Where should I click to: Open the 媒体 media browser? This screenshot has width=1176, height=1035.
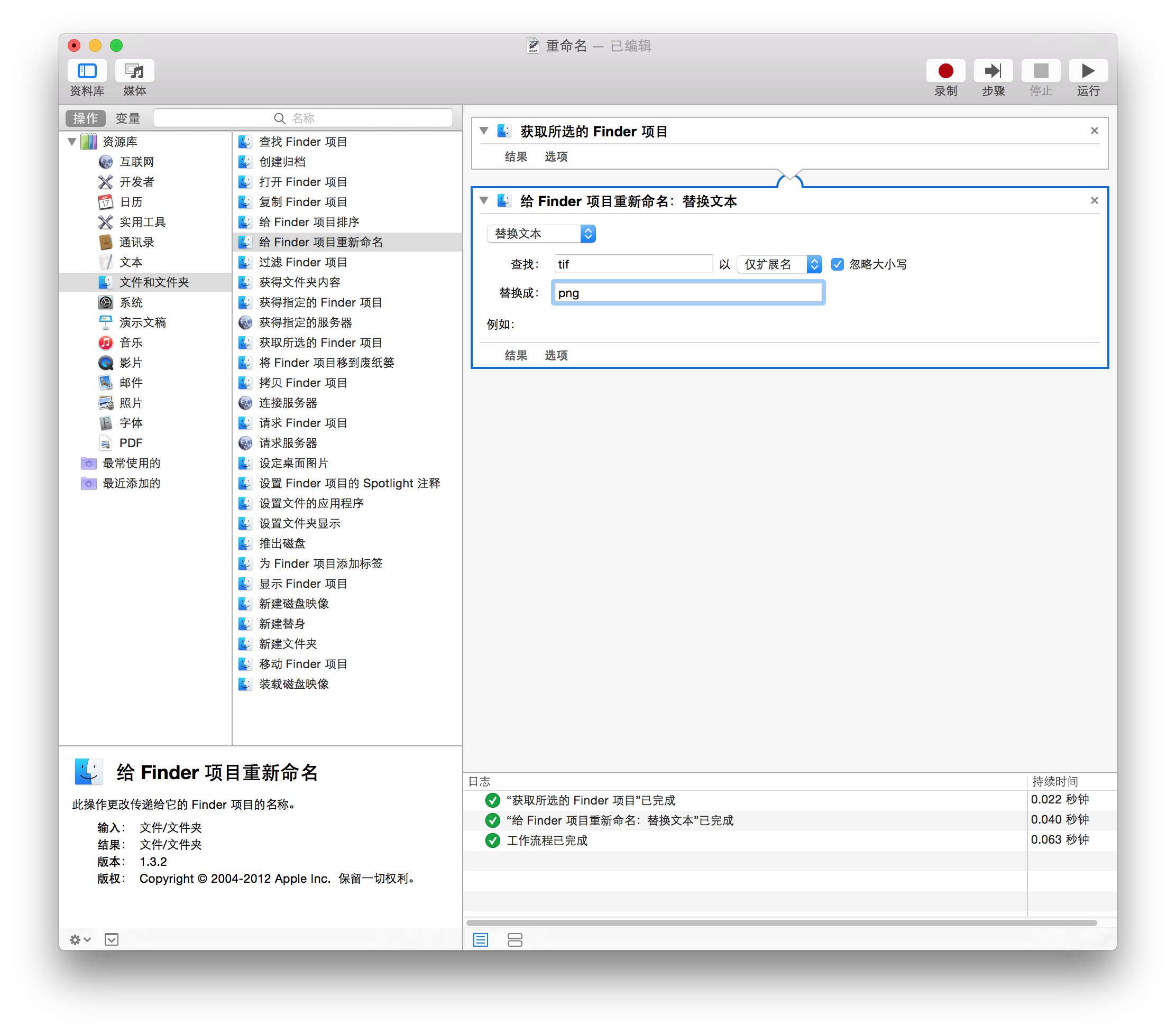[x=135, y=71]
